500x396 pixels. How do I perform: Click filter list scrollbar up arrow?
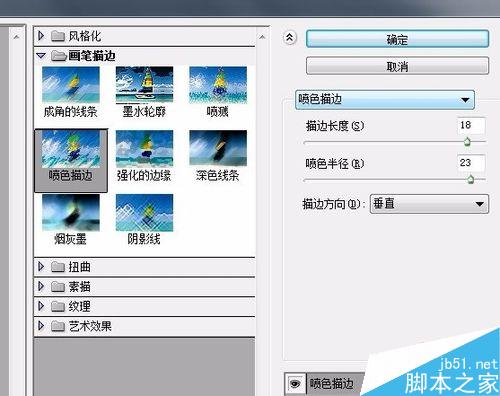262,37
